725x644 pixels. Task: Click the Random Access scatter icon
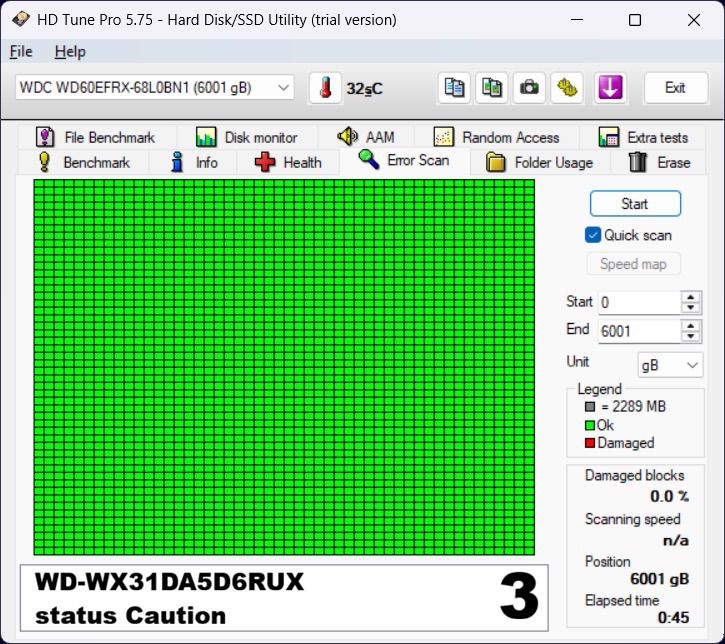pyautogui.click(x=443, y=137)
